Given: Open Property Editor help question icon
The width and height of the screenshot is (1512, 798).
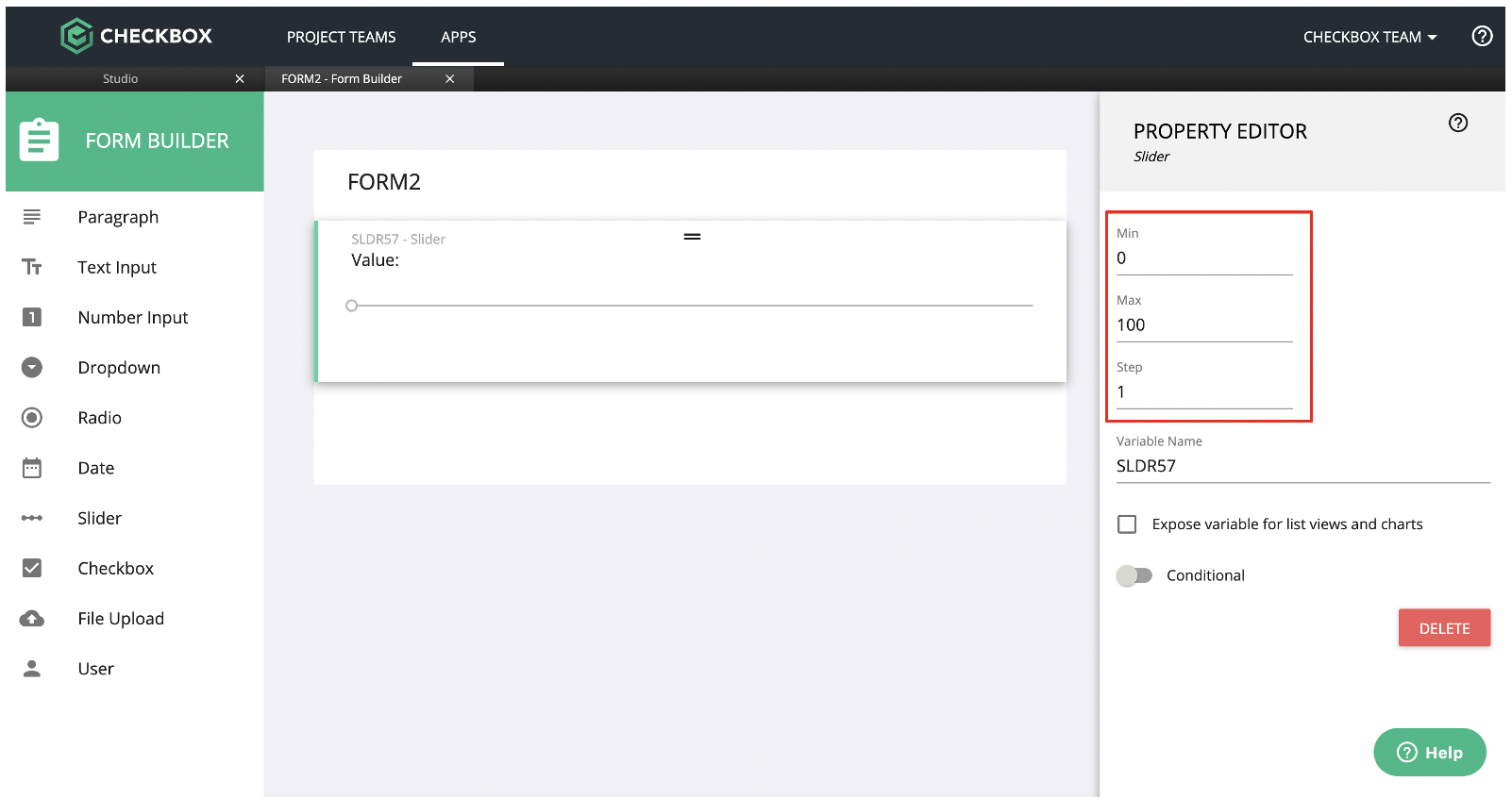Looking at the screenshot, I should coord(1458,123).
